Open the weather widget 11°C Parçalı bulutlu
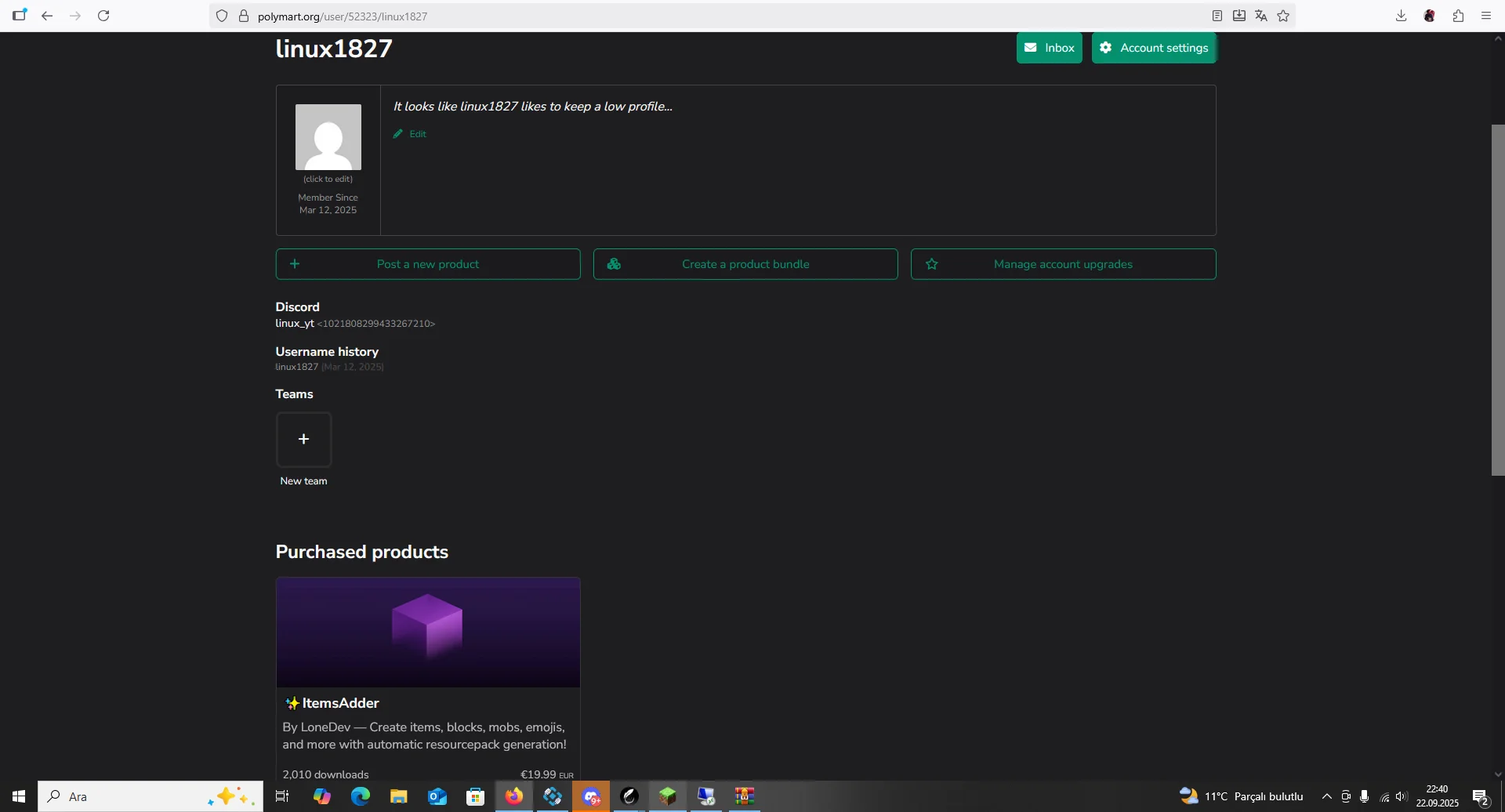This screenshot has width=1505, height=812. pyautogui.click(x=1242, y=796)
